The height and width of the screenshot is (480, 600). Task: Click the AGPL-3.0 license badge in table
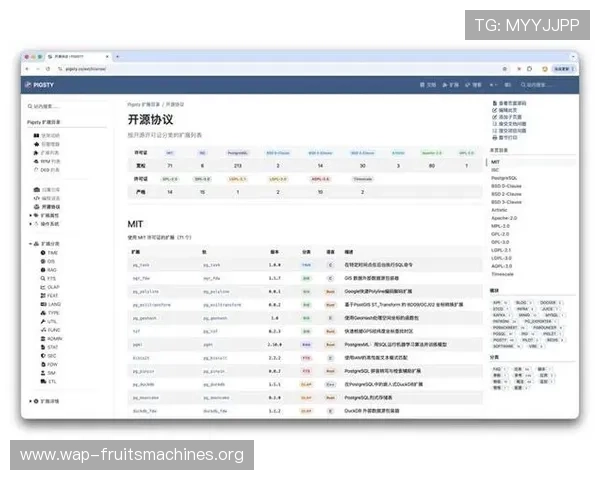(x=320, y=179)
